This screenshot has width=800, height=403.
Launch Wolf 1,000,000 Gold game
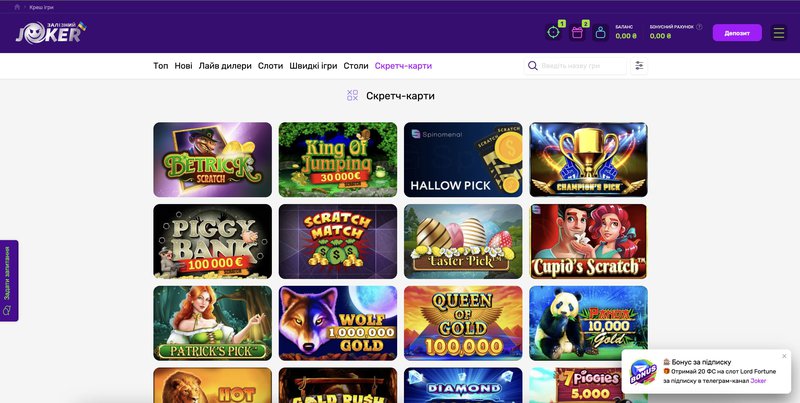coord(338,323)
